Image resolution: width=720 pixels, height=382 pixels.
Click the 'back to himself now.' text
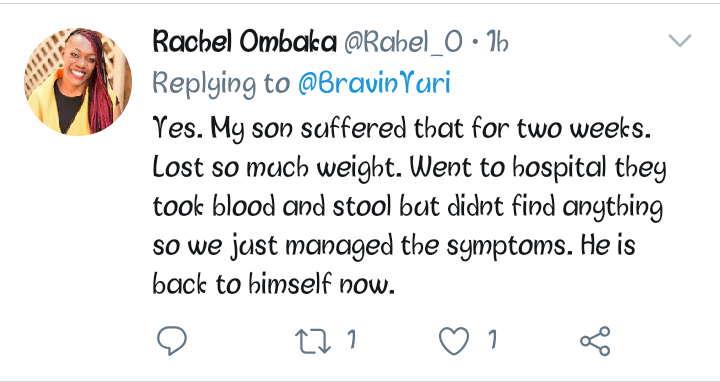(274, 283)
